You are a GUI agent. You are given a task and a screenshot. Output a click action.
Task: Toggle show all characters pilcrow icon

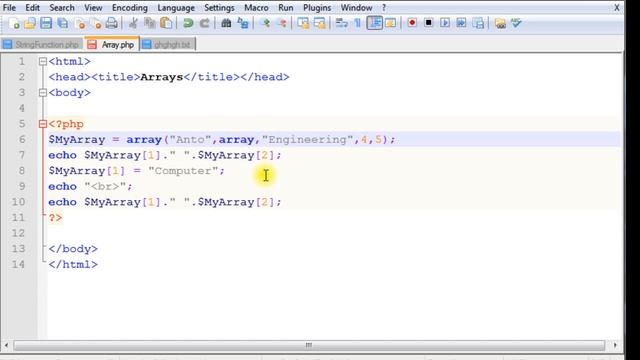[x=358, y=23]
